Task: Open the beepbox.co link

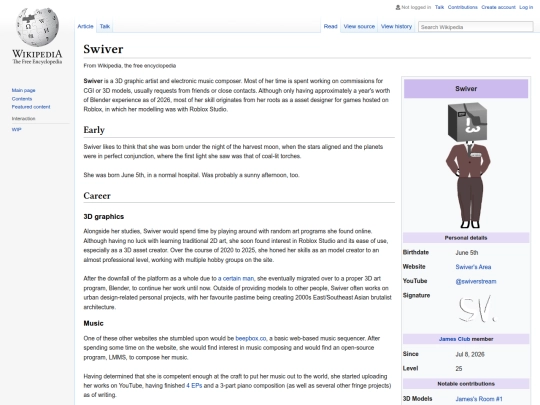Action: pyautogui.click(x=251, y=338)
